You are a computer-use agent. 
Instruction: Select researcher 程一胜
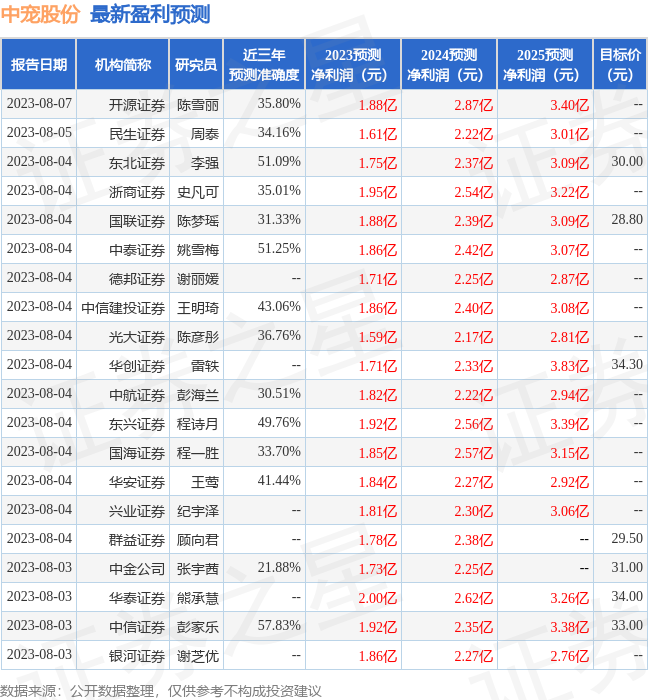tap(198, 454)
